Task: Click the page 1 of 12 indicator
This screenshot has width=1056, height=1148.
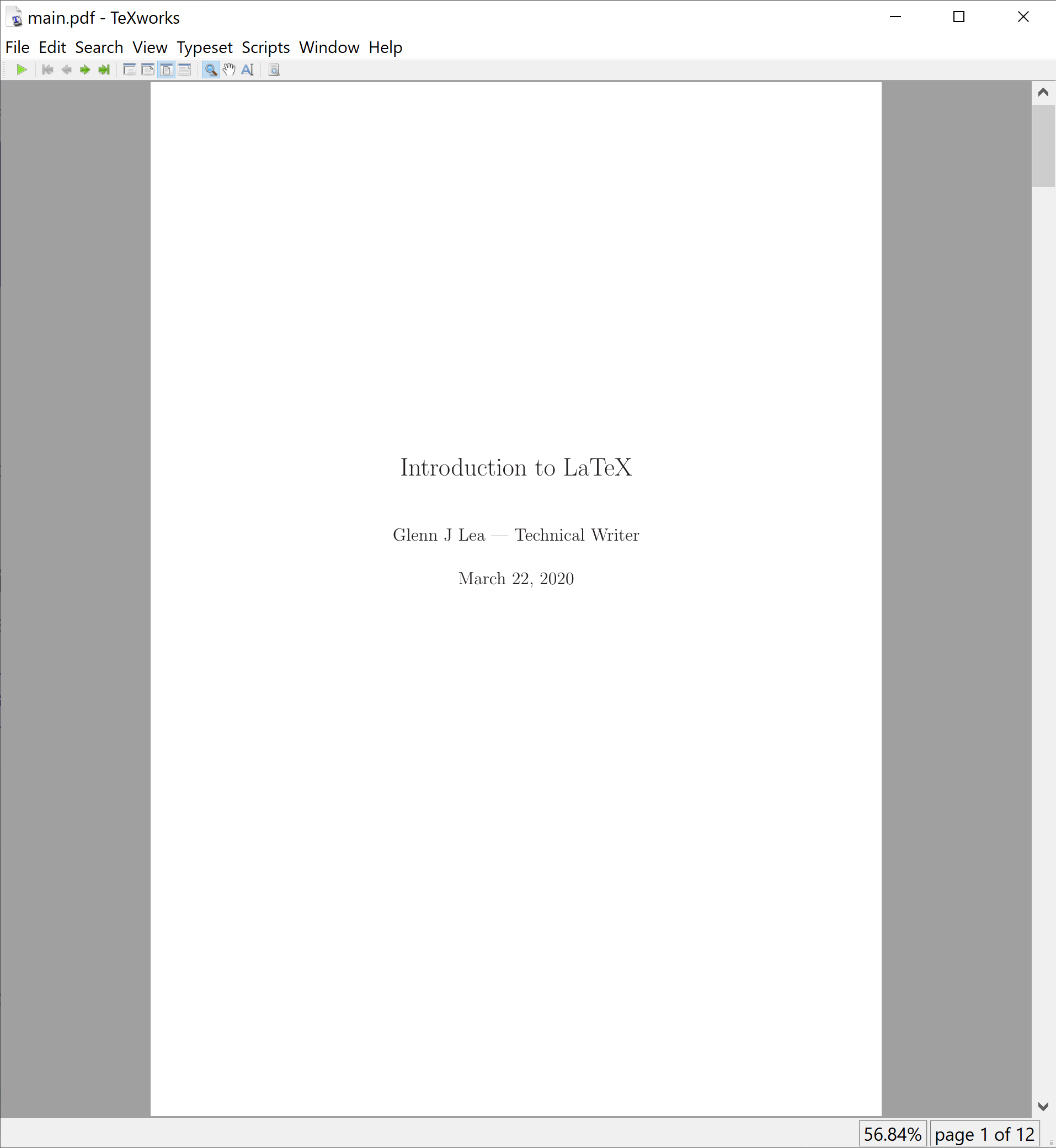Action: 984,1134
